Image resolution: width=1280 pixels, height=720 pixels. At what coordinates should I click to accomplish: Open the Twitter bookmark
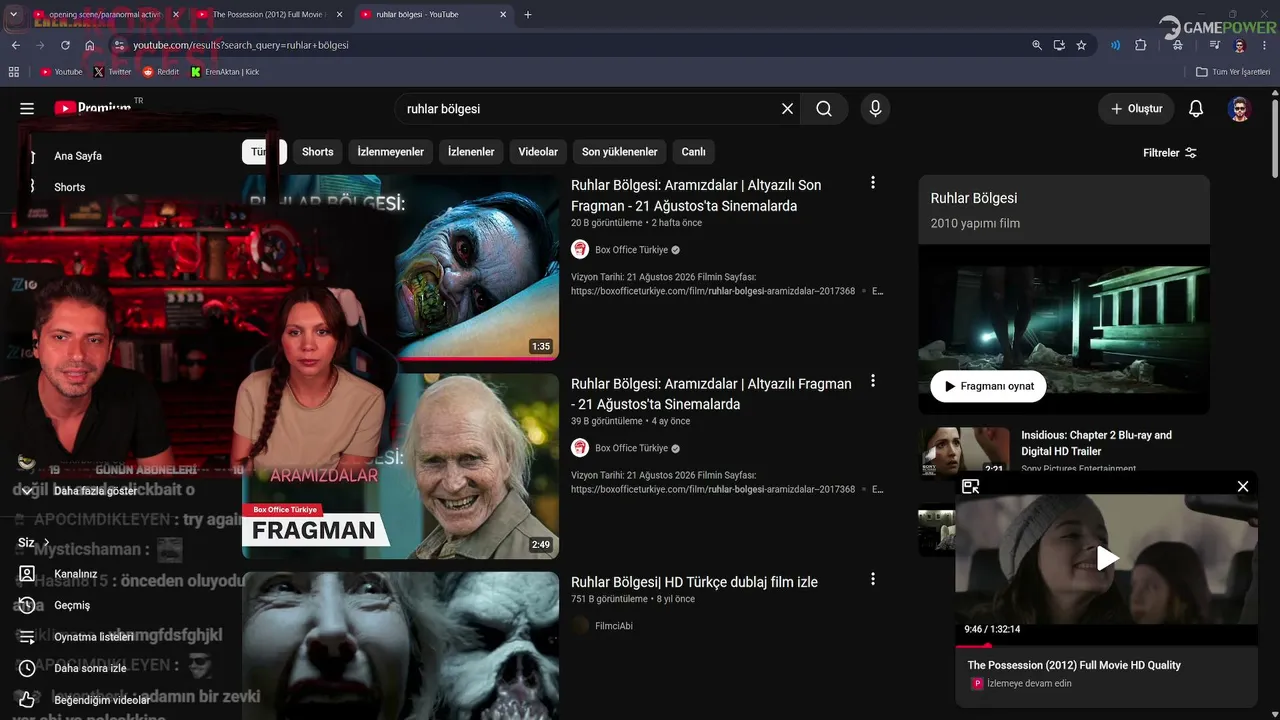(x=112, y=72)
